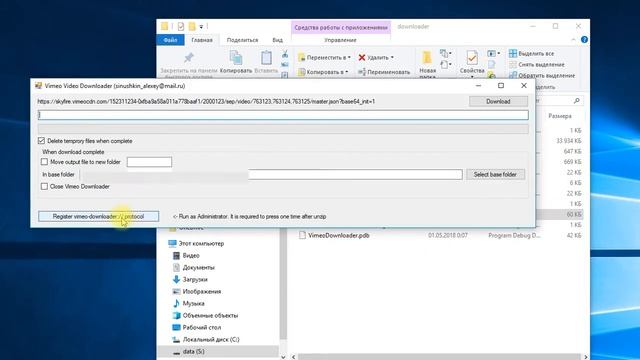Open the Open-with dropdown beside Свойства
Image resolution: width=640 pixels, height=360 pixels.
pos(493,53)
